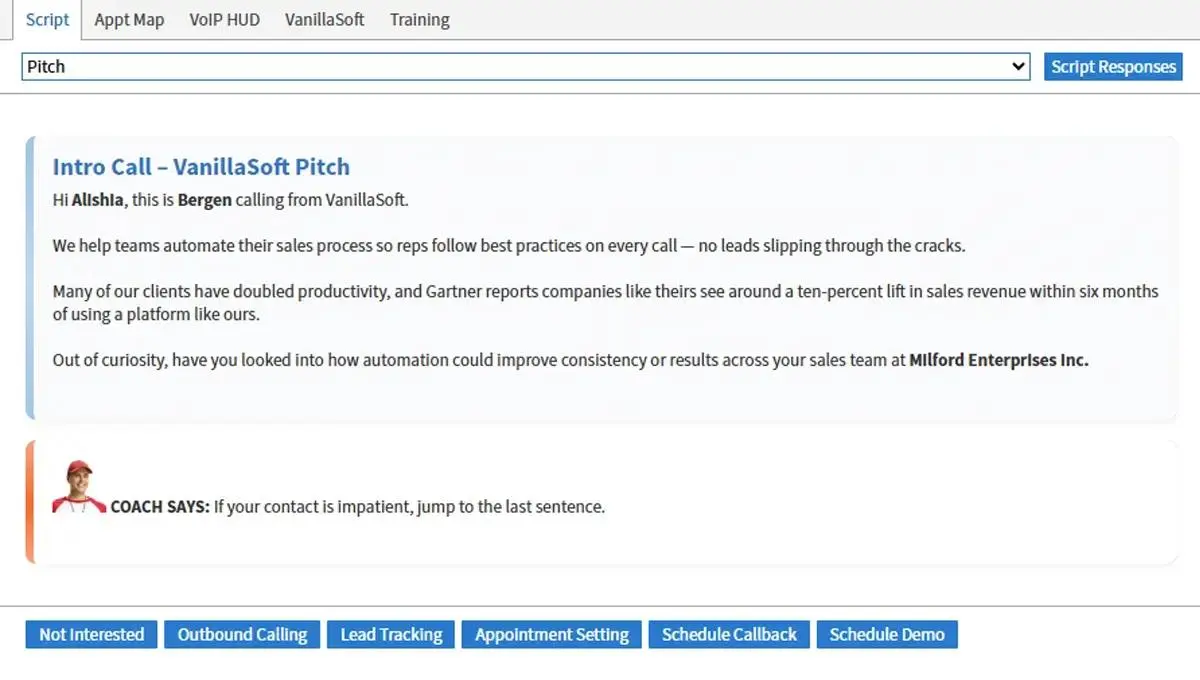Image resolution: width=1200 pixels, height=680 pixels.
Task: Click the "Out of curiosity" sentence
Action: (x=571, y=360)
